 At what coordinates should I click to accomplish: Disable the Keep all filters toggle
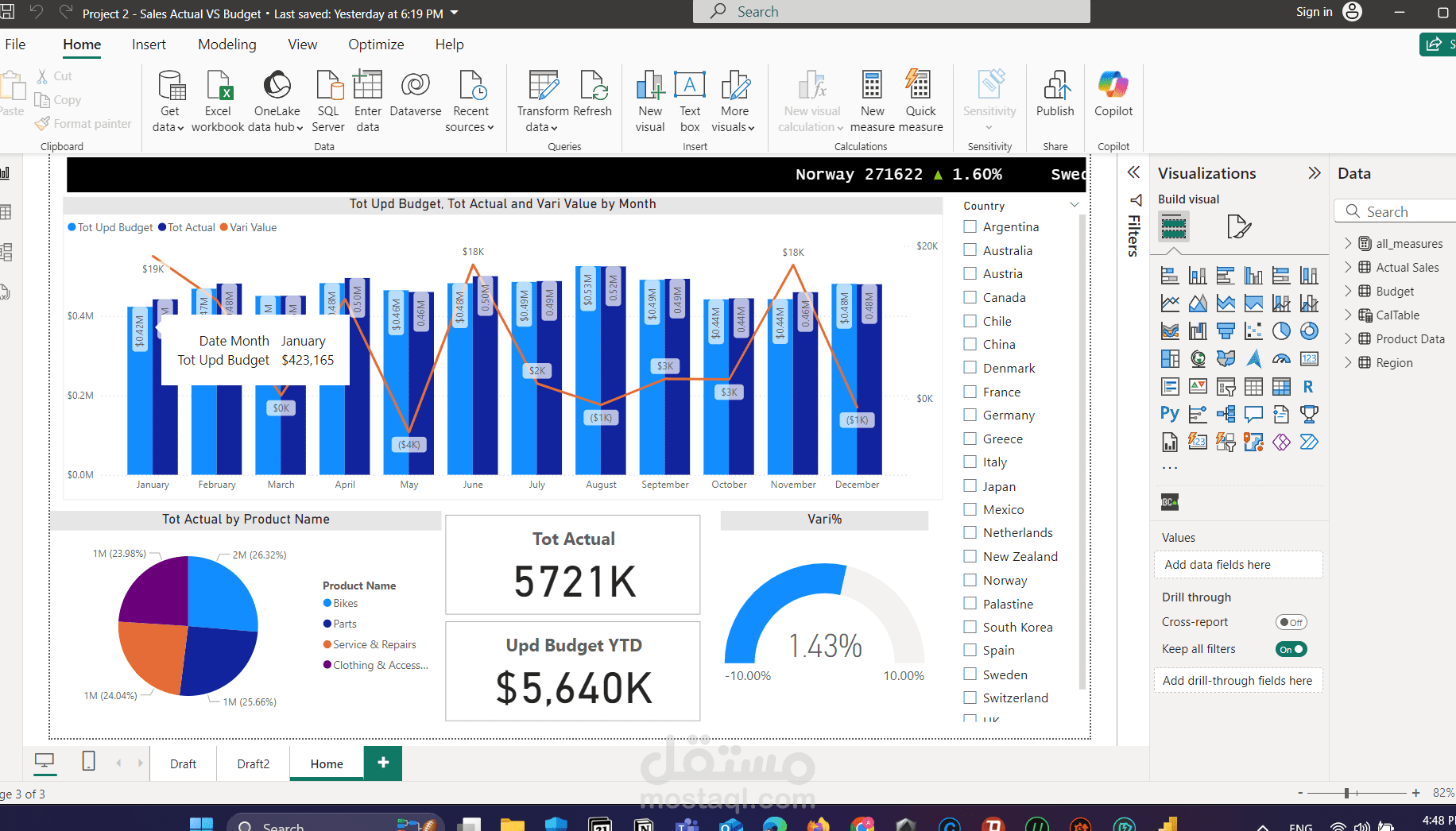coord(1291,649)
